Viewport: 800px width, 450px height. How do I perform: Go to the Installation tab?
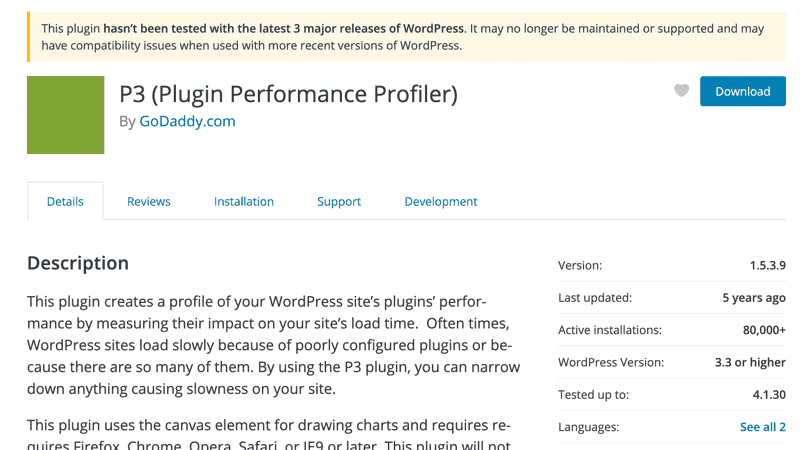click(x=244, y=202)
